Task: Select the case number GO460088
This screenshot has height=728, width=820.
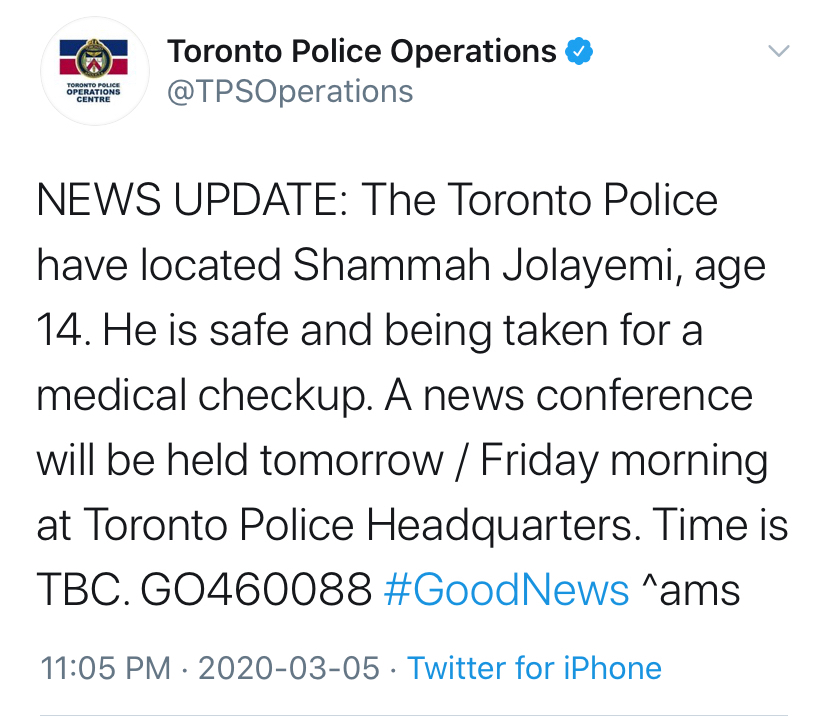Action: coord(256,590)
